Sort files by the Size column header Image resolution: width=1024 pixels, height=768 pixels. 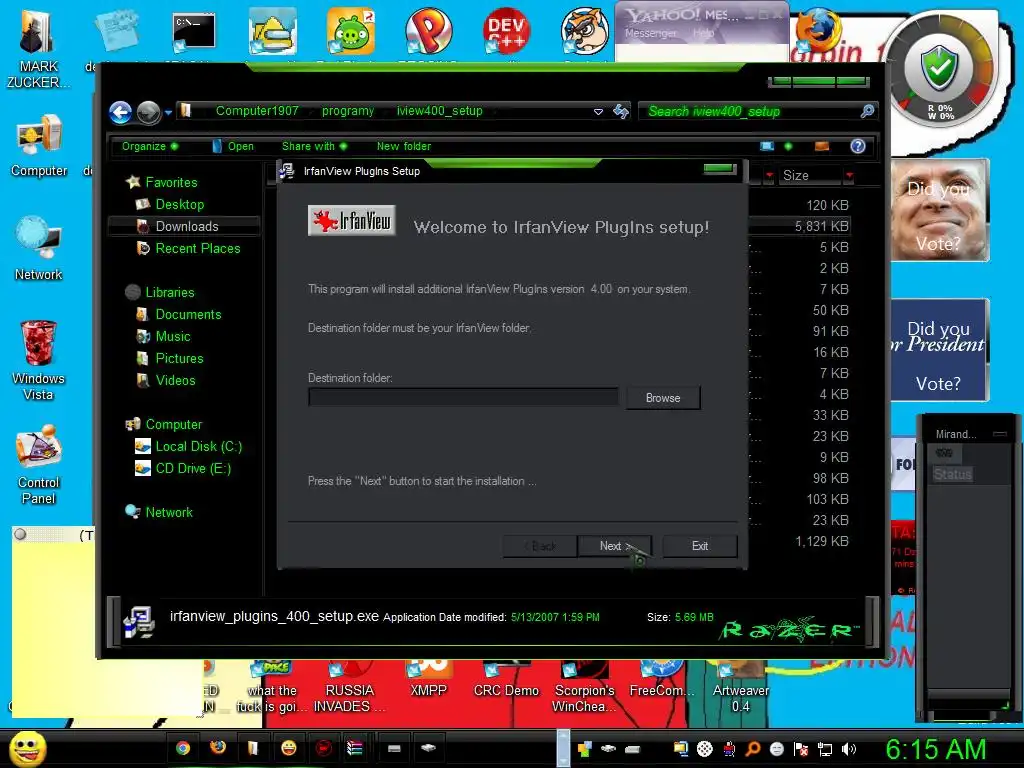[x=808, y=175]
